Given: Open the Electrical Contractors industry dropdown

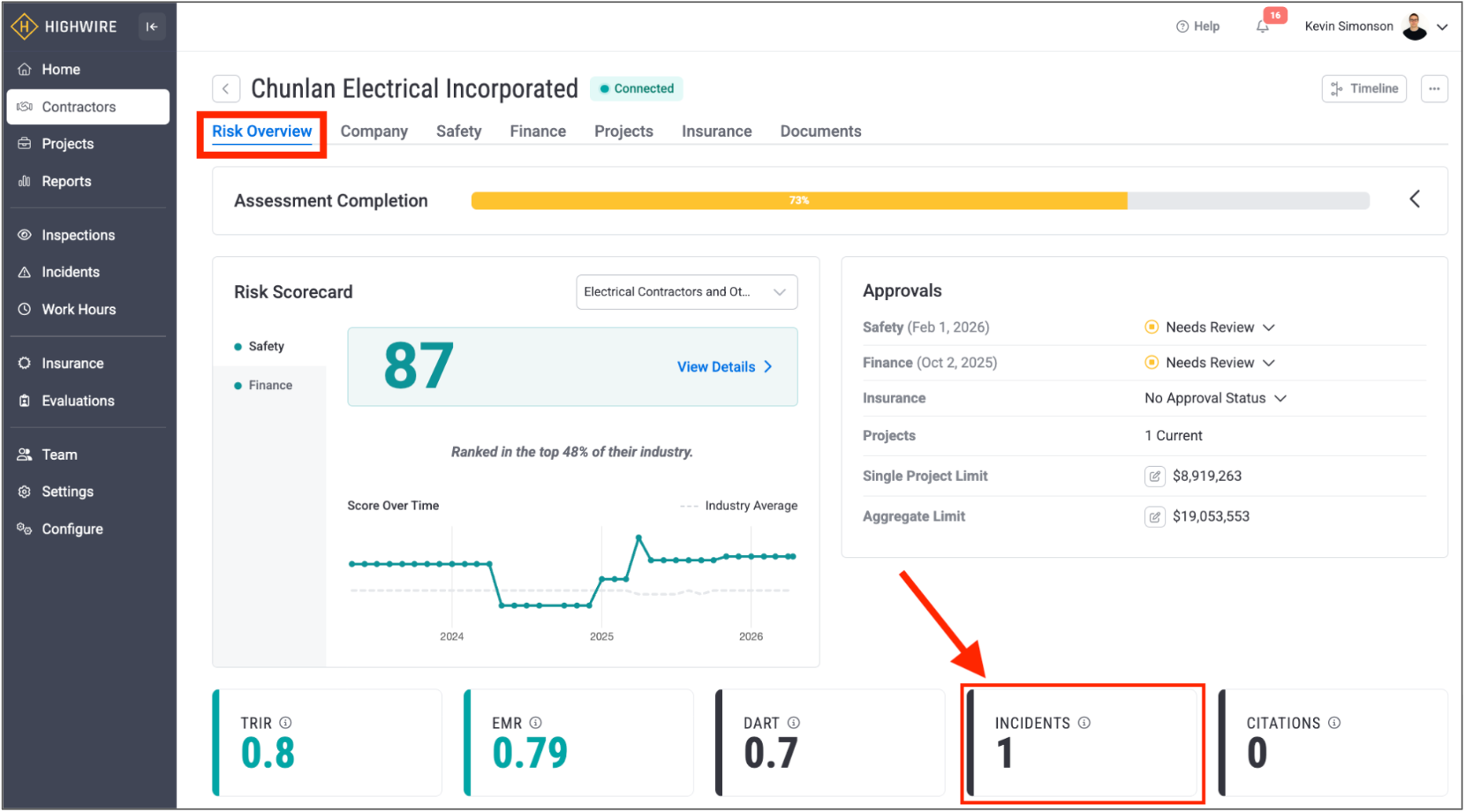Looking at the screenshot, I should pos(686,292).
